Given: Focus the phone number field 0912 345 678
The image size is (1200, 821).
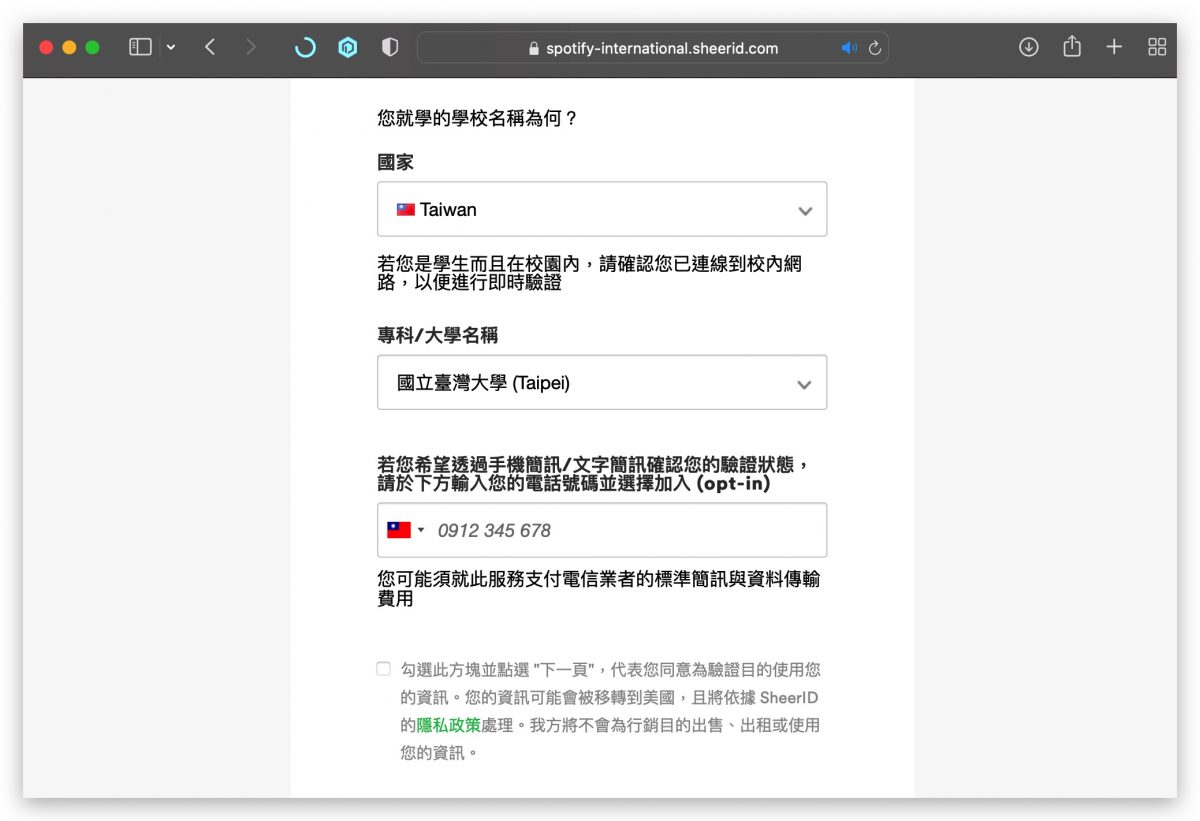Looking at the screenshot, I should tap(602, 530).
